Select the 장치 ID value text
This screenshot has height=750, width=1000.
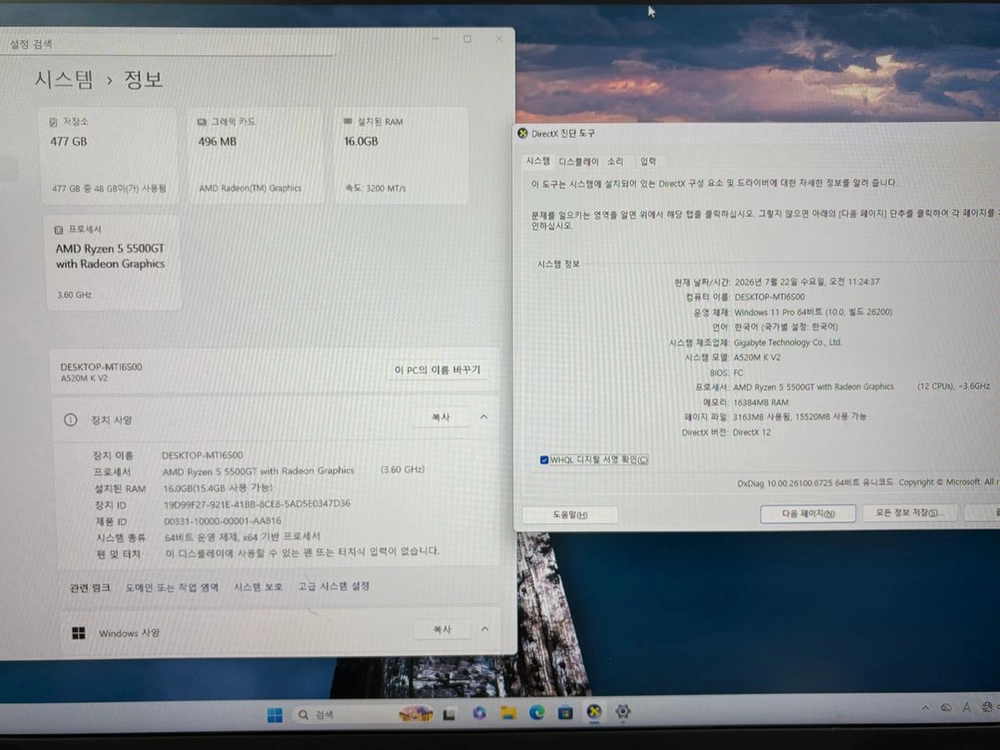[x=257, y=504]
